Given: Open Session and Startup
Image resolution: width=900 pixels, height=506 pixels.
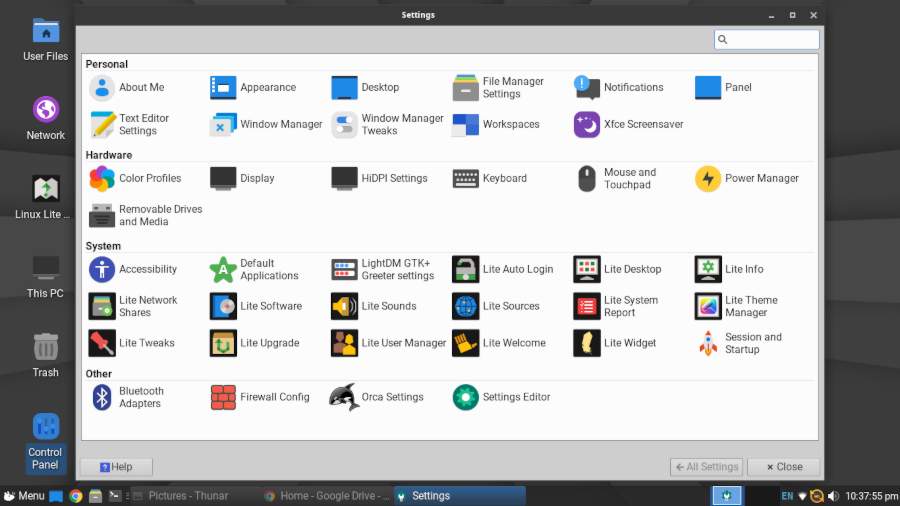Looking at the screenshot, I should tap(739, 343).
